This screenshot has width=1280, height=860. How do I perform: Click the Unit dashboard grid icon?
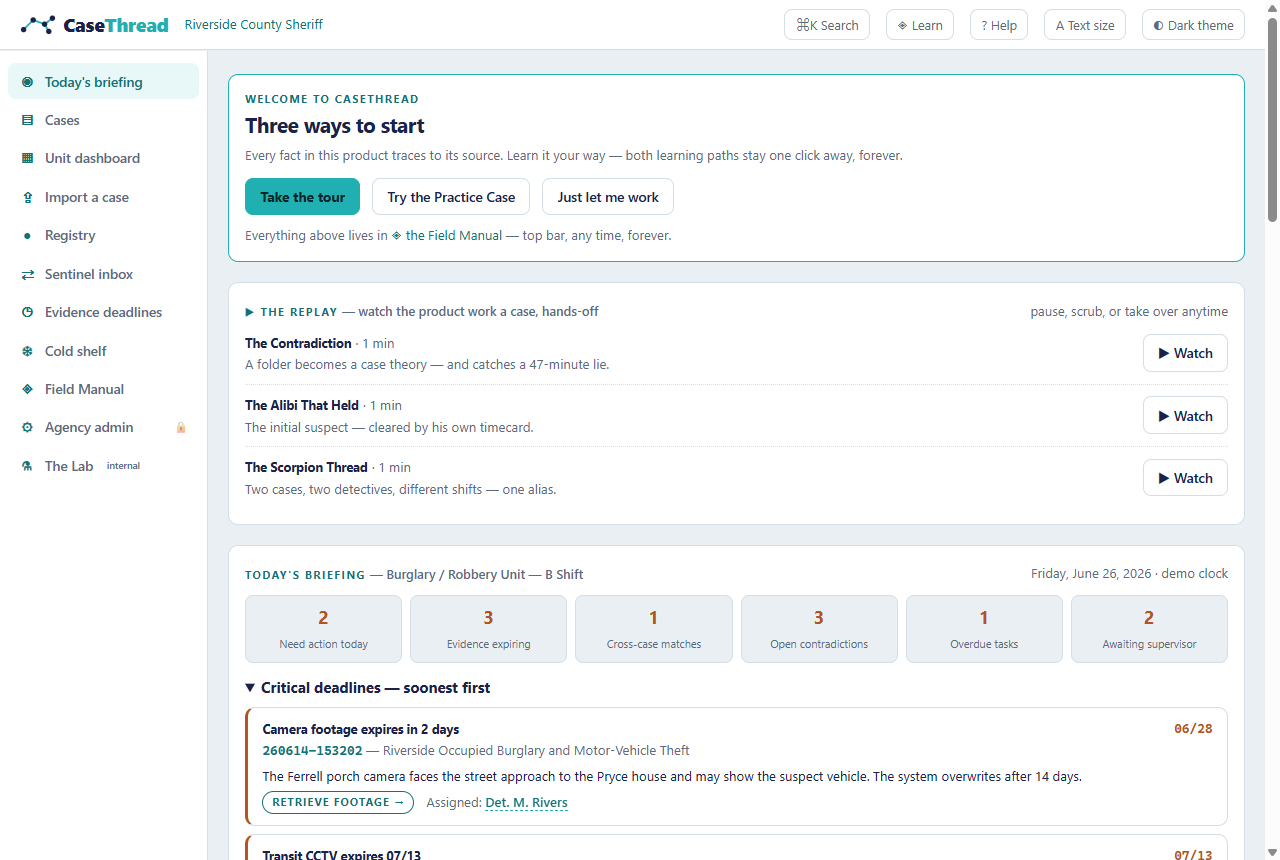pyautogui.click(x=27, y=158)
